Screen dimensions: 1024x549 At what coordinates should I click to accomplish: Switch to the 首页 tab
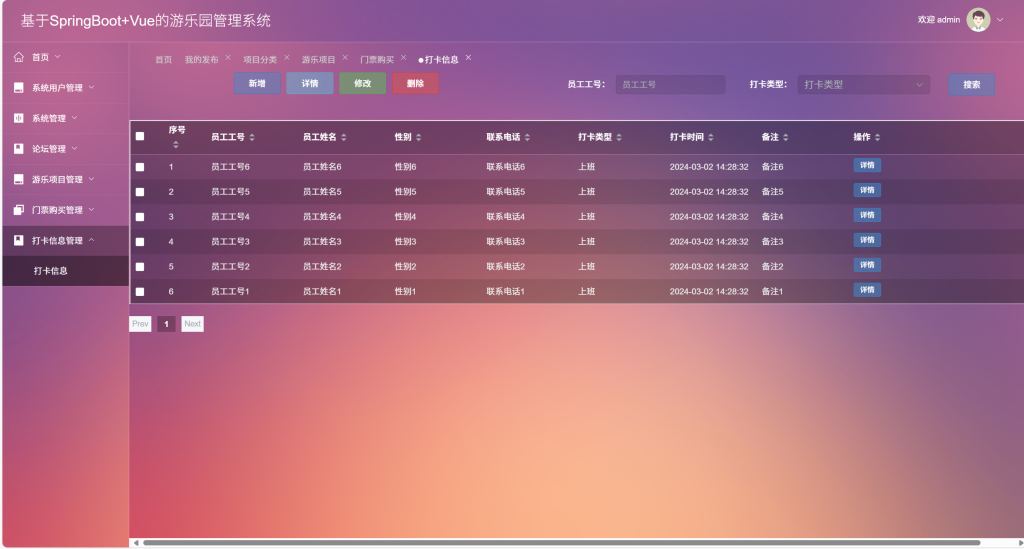pos(163,59)
